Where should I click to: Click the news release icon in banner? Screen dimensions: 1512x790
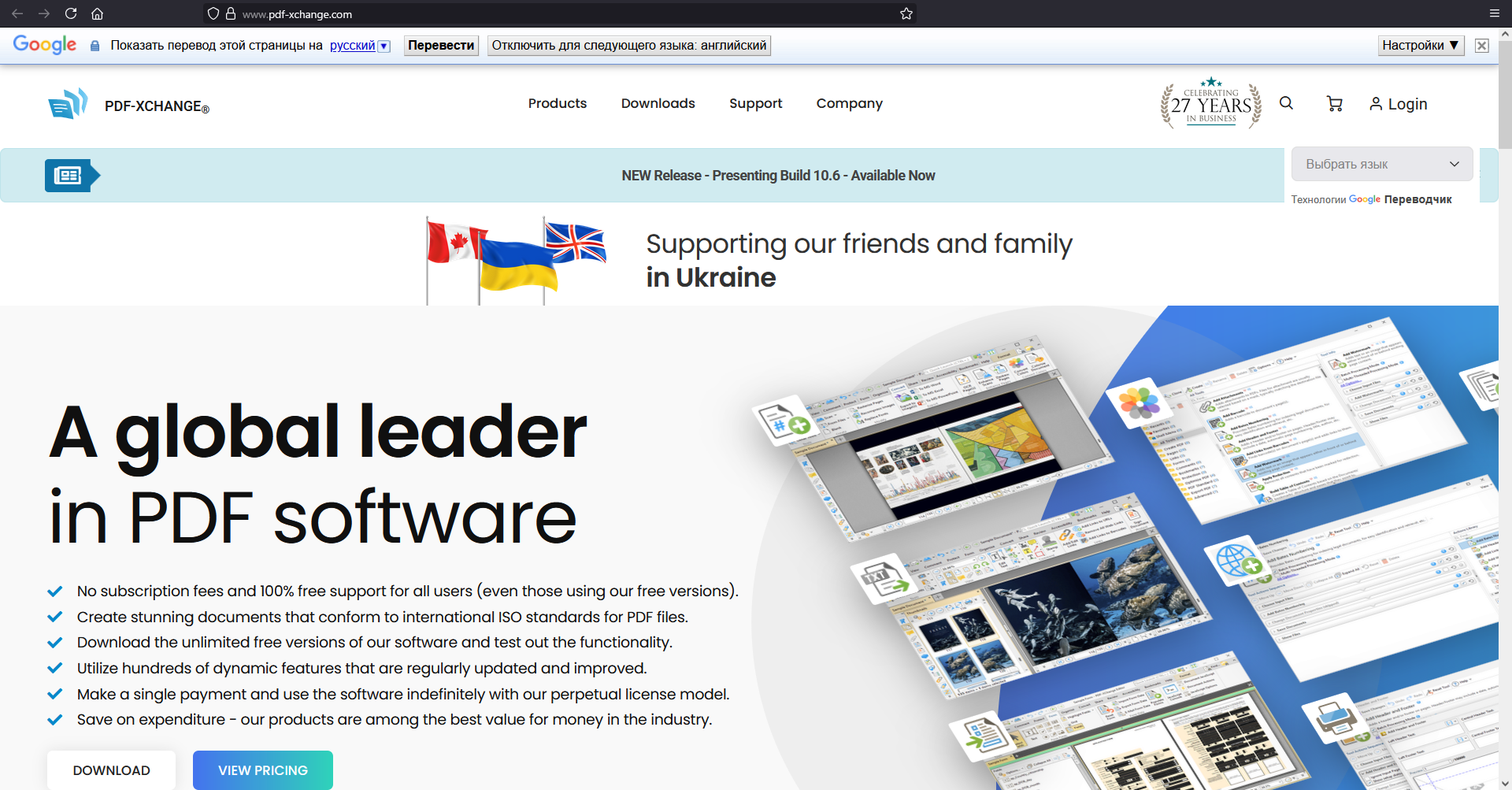[72, 175]
